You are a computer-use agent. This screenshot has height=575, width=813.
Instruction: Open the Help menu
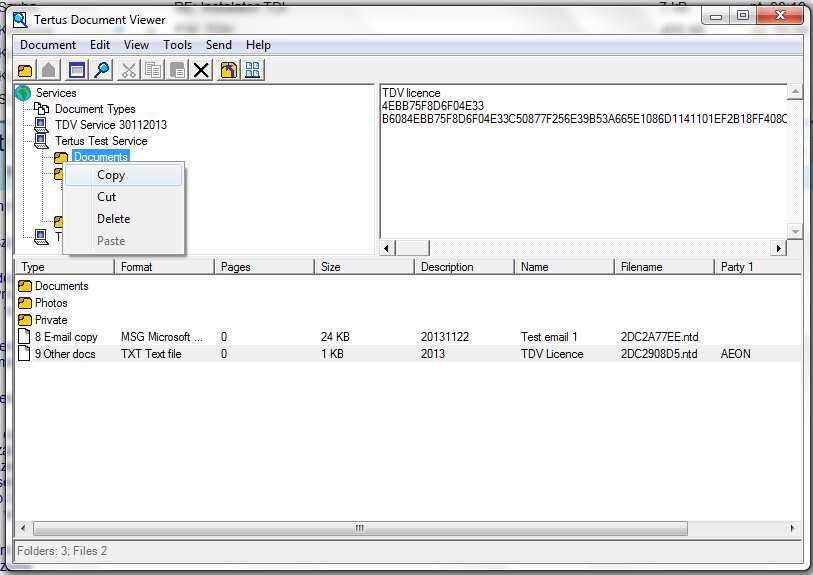tap(258, 45)
